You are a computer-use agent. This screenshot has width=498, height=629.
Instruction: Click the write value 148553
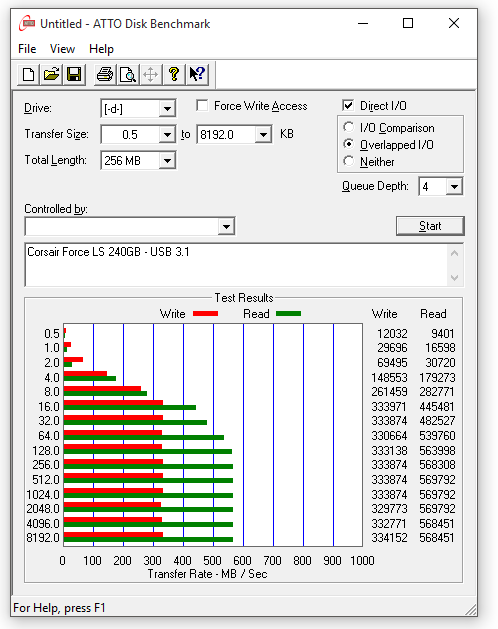click(x=389, y=377)
